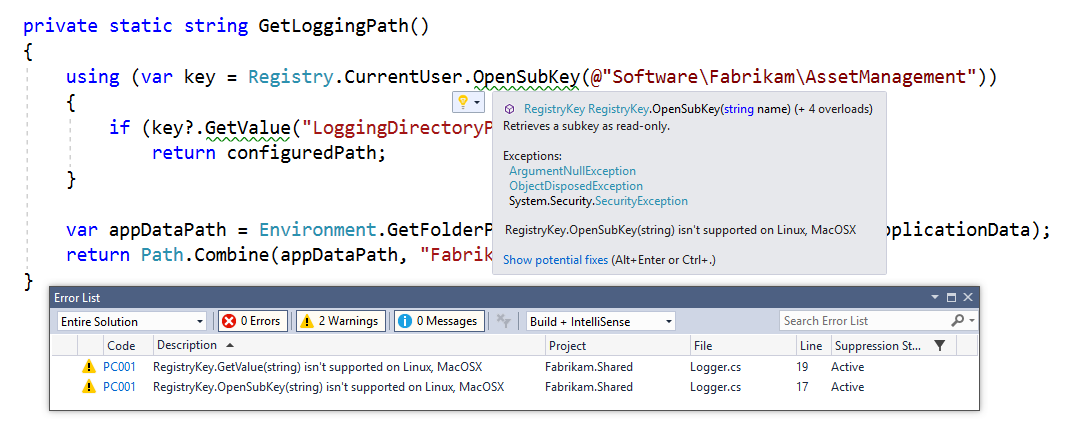Click the Suppression State filter funnel icon

940,346
